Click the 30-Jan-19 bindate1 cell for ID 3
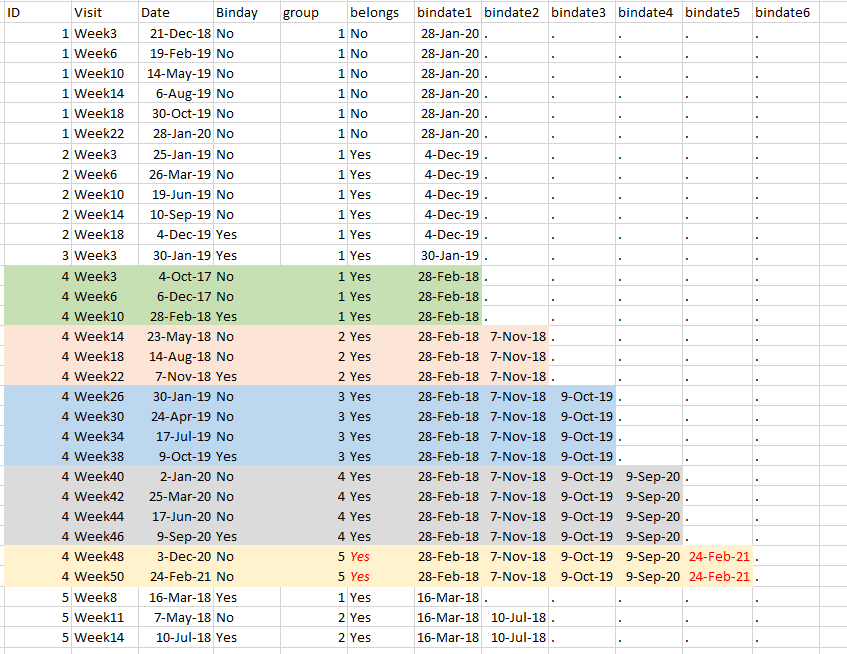This screenshot has width=847, height=654. 449,255
